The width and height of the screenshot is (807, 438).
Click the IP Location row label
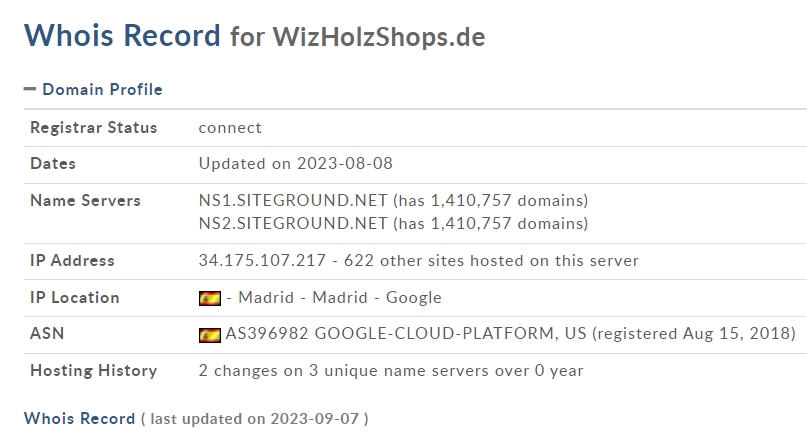click(75, 297)
